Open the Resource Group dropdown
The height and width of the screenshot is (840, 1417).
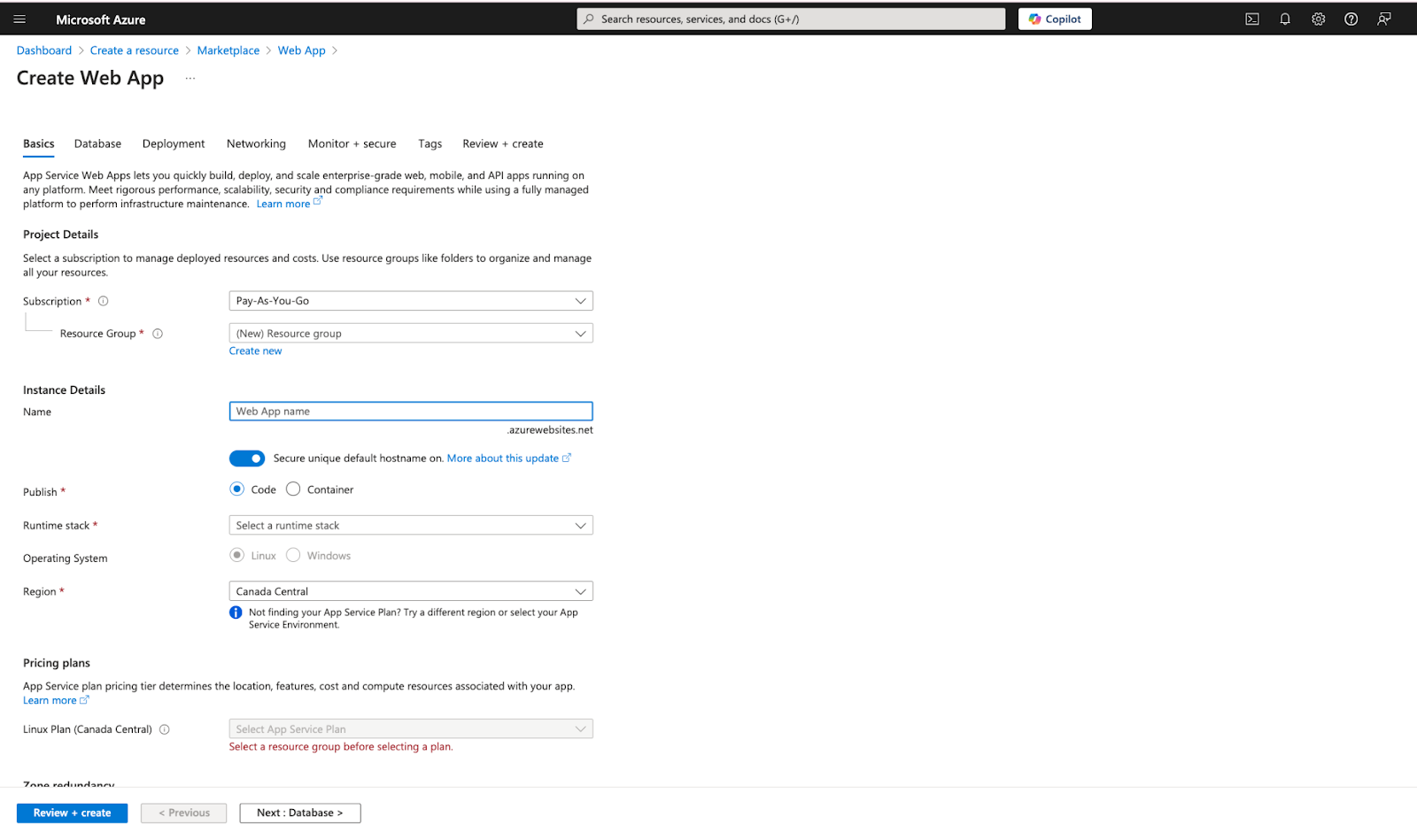[x=411, y=334]
